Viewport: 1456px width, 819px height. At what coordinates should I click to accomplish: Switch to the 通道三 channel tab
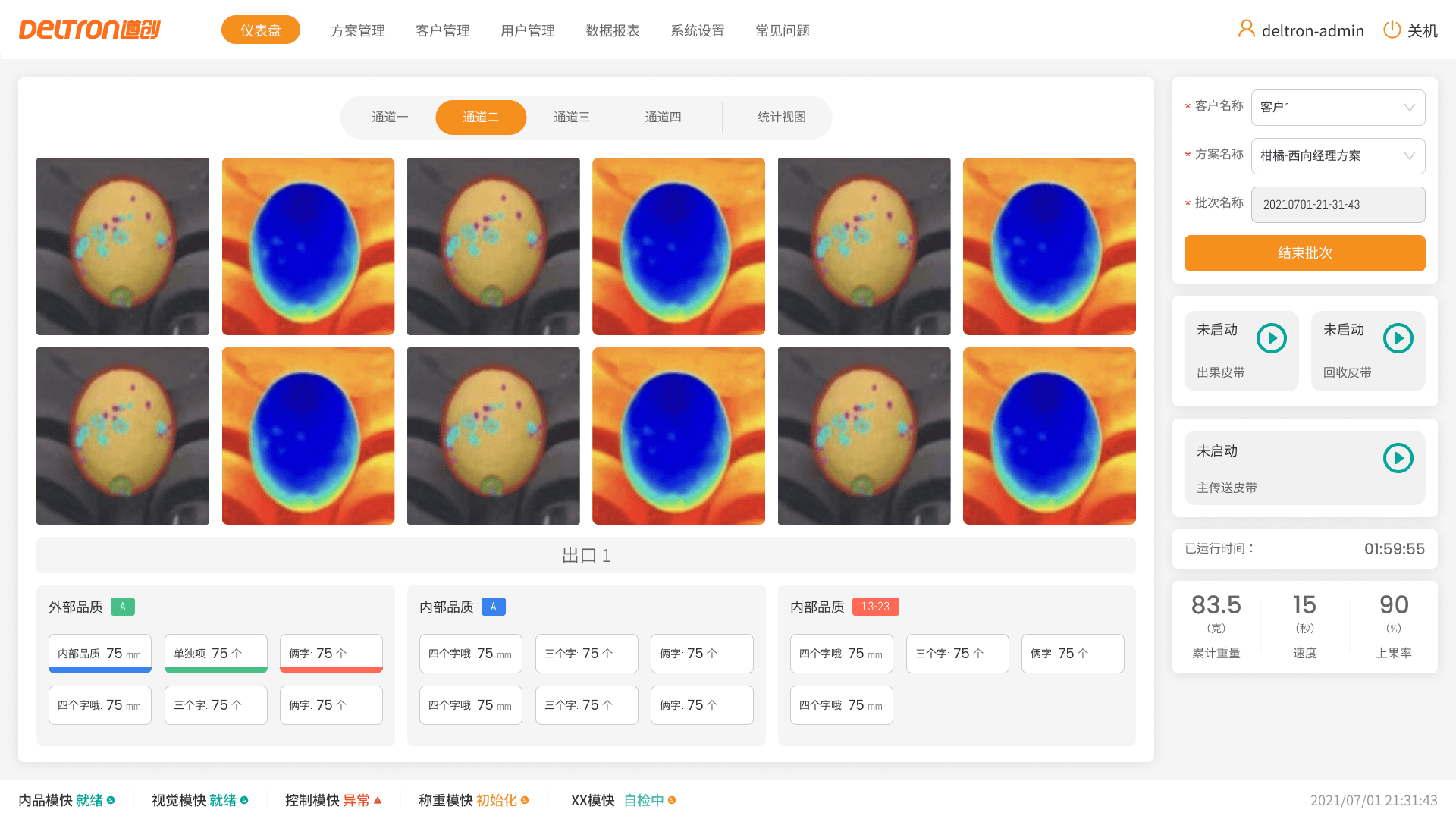click(572, 118)
